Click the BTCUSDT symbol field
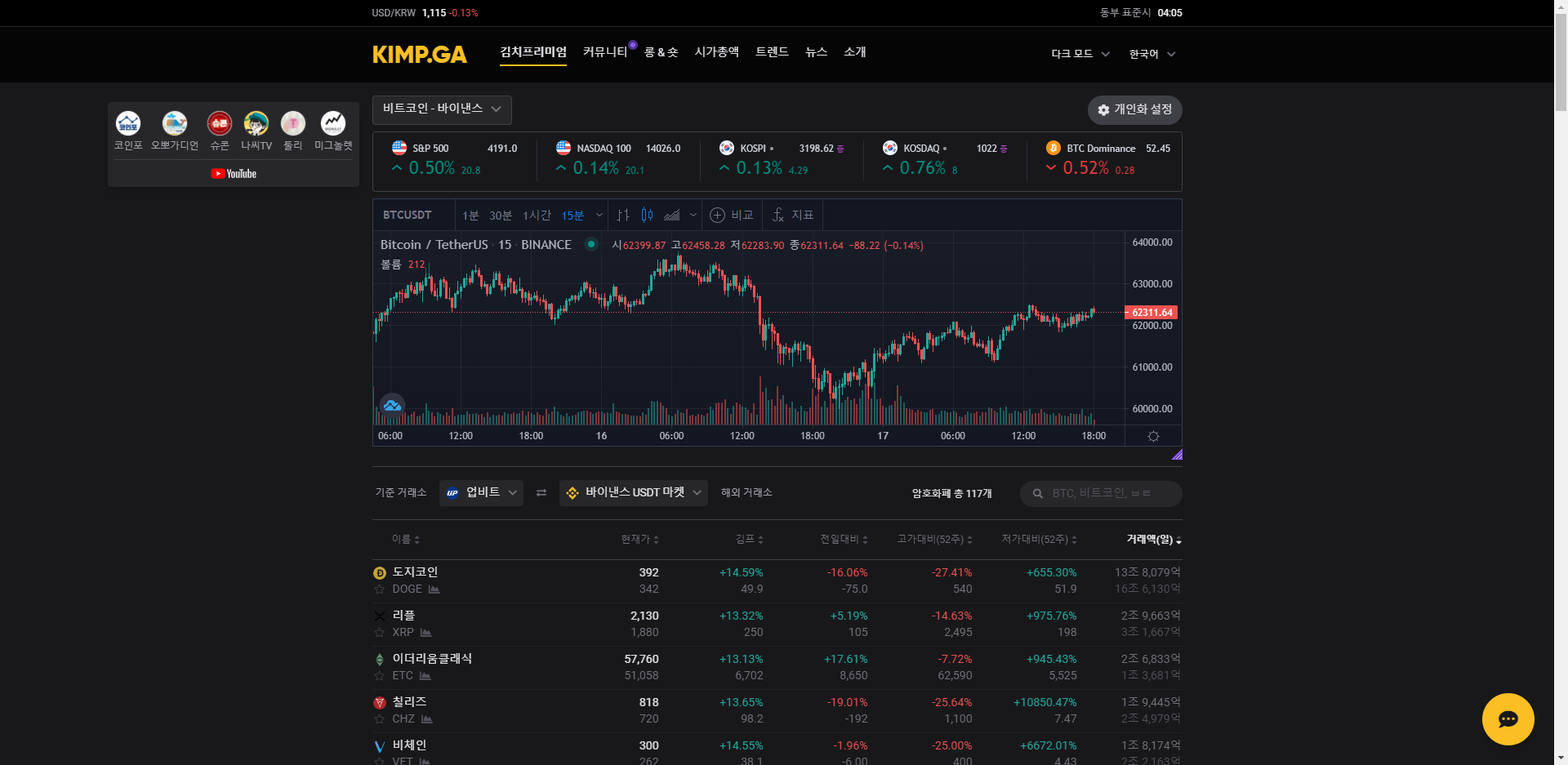Viewport: 1568px width, 765px height. 413,215
